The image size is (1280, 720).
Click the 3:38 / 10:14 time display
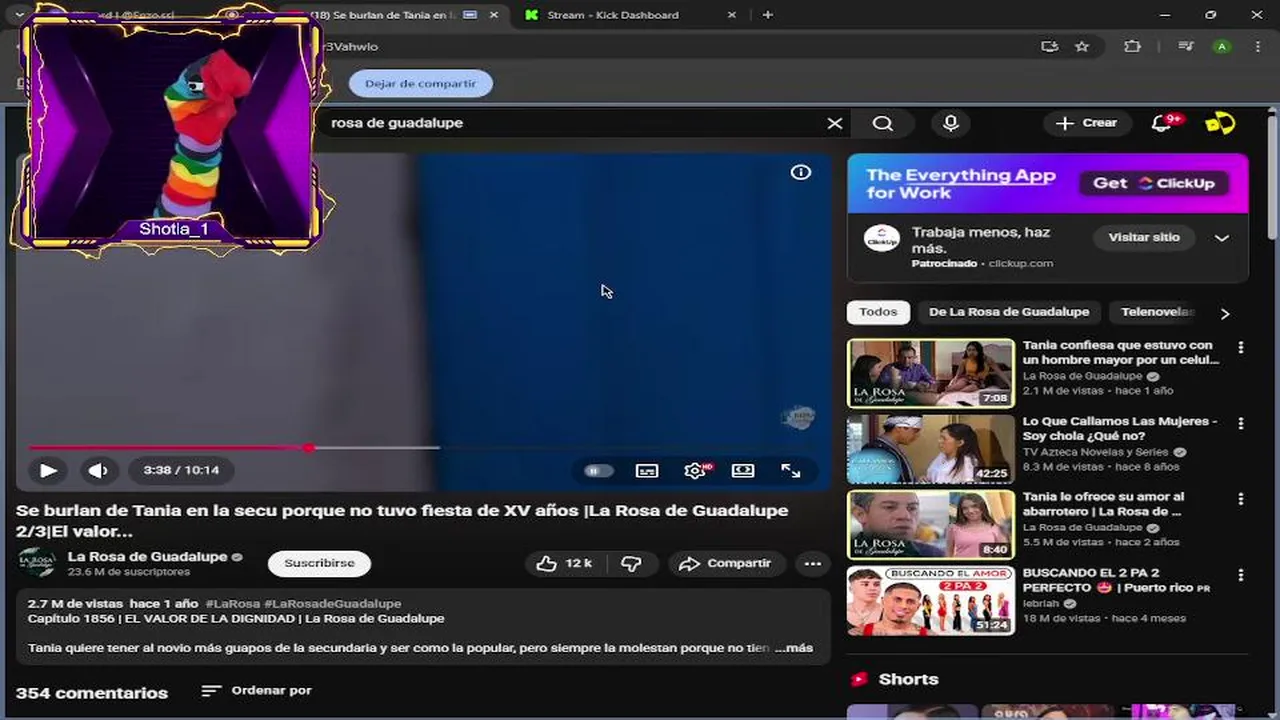click(x=181, y=470)
